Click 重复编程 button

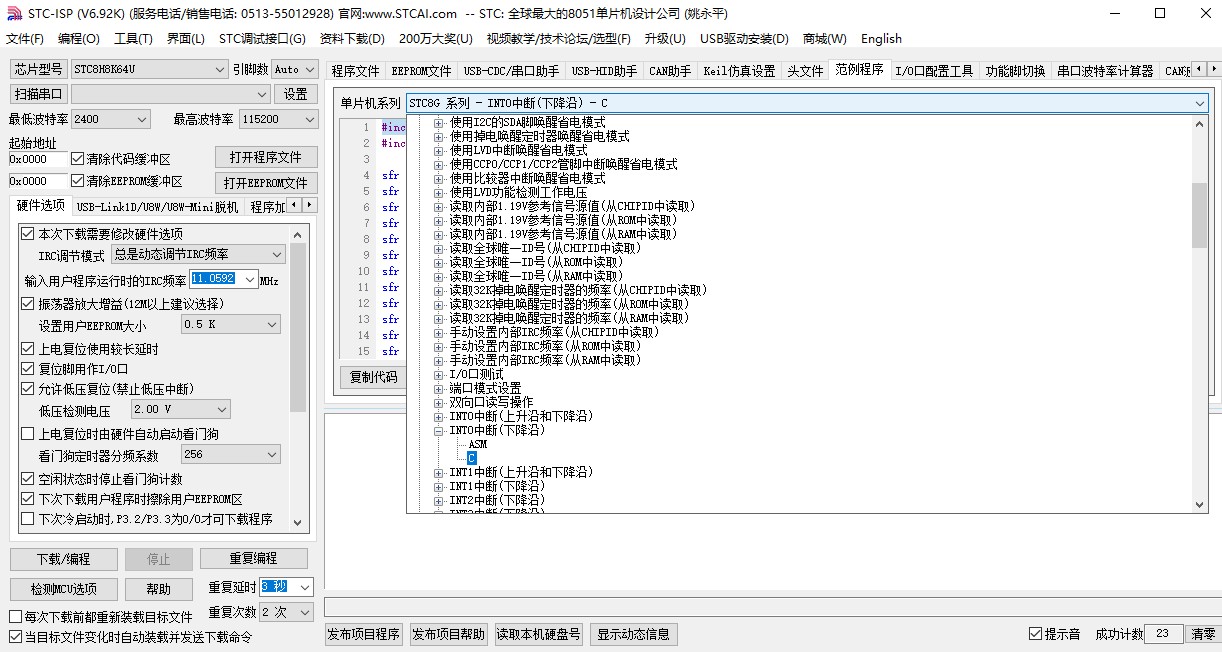(x=253, y=558)
